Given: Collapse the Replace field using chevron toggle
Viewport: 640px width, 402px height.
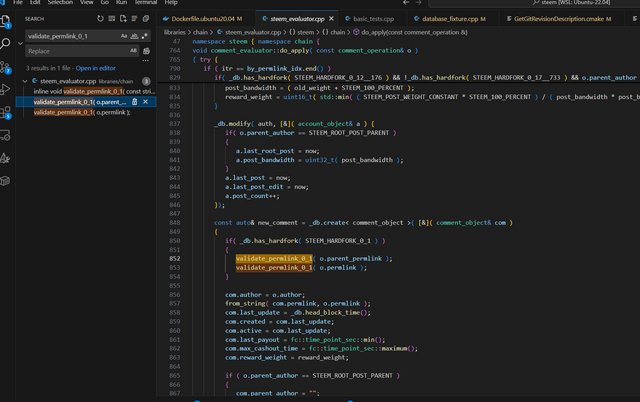Looking at the screenshot, I should coord(21,42).
